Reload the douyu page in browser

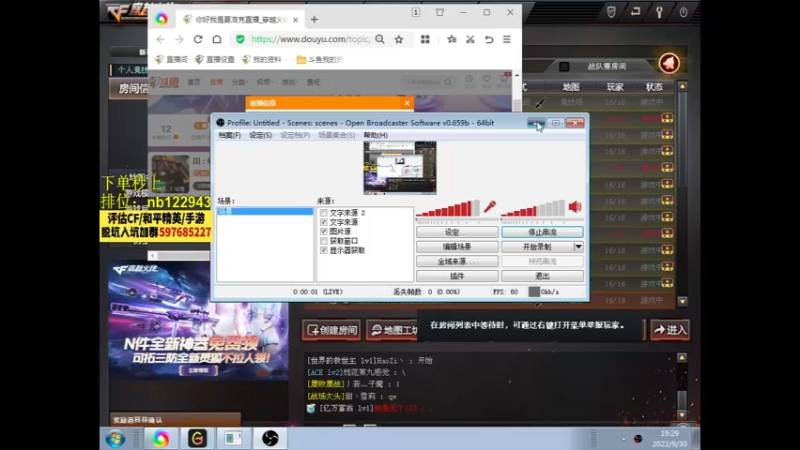(x=198, y=39)
